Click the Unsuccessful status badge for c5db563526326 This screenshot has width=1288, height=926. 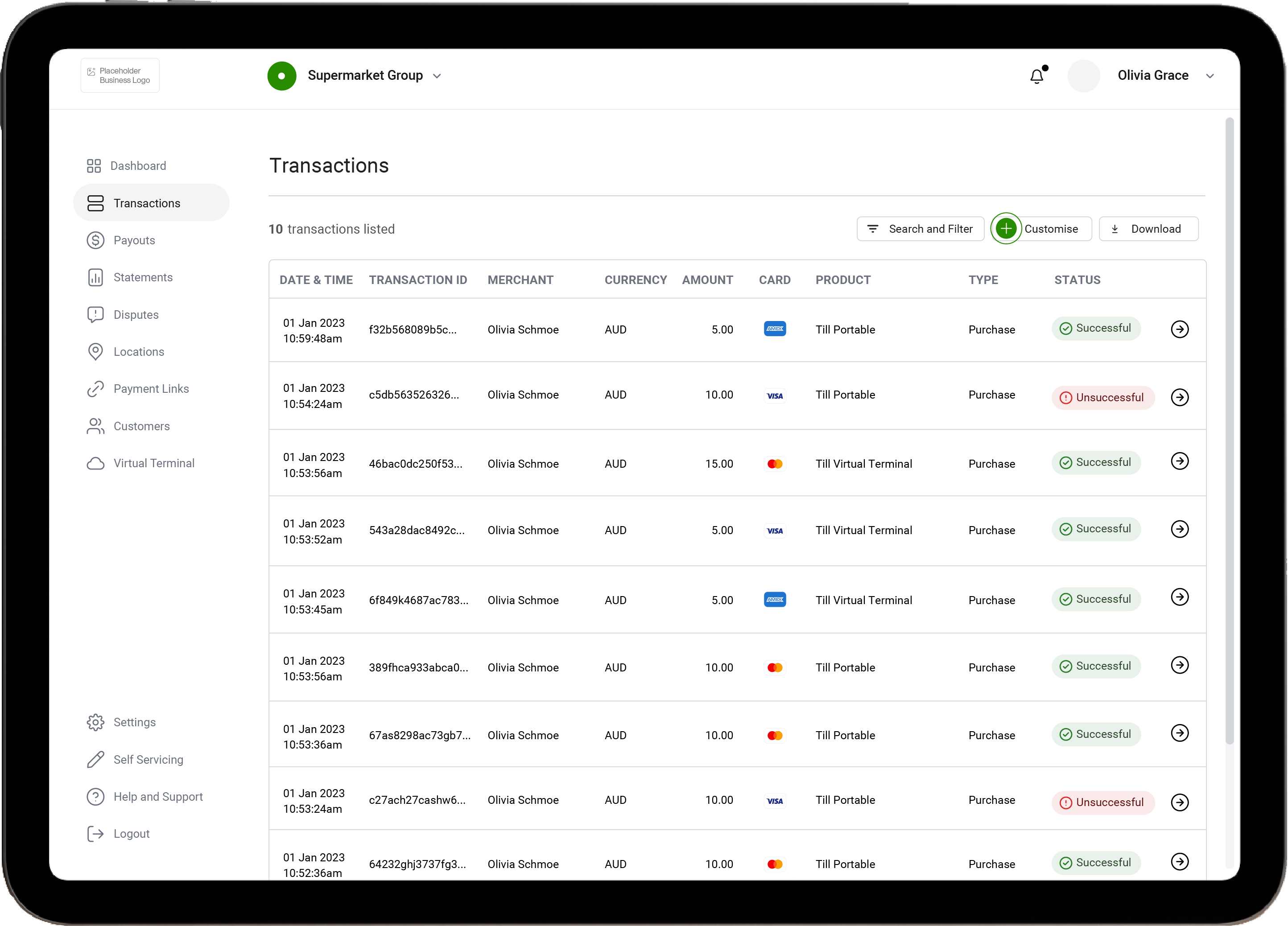(1103, 397)
